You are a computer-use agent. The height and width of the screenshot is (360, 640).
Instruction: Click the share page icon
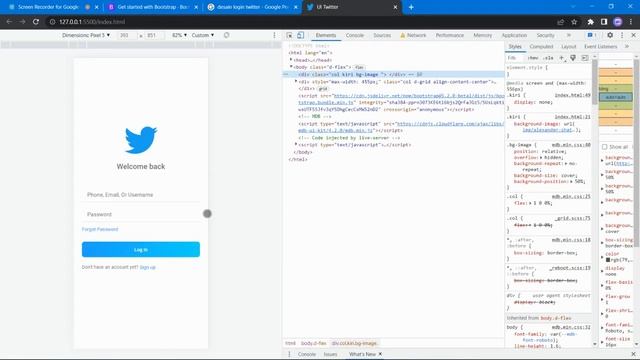561,22
